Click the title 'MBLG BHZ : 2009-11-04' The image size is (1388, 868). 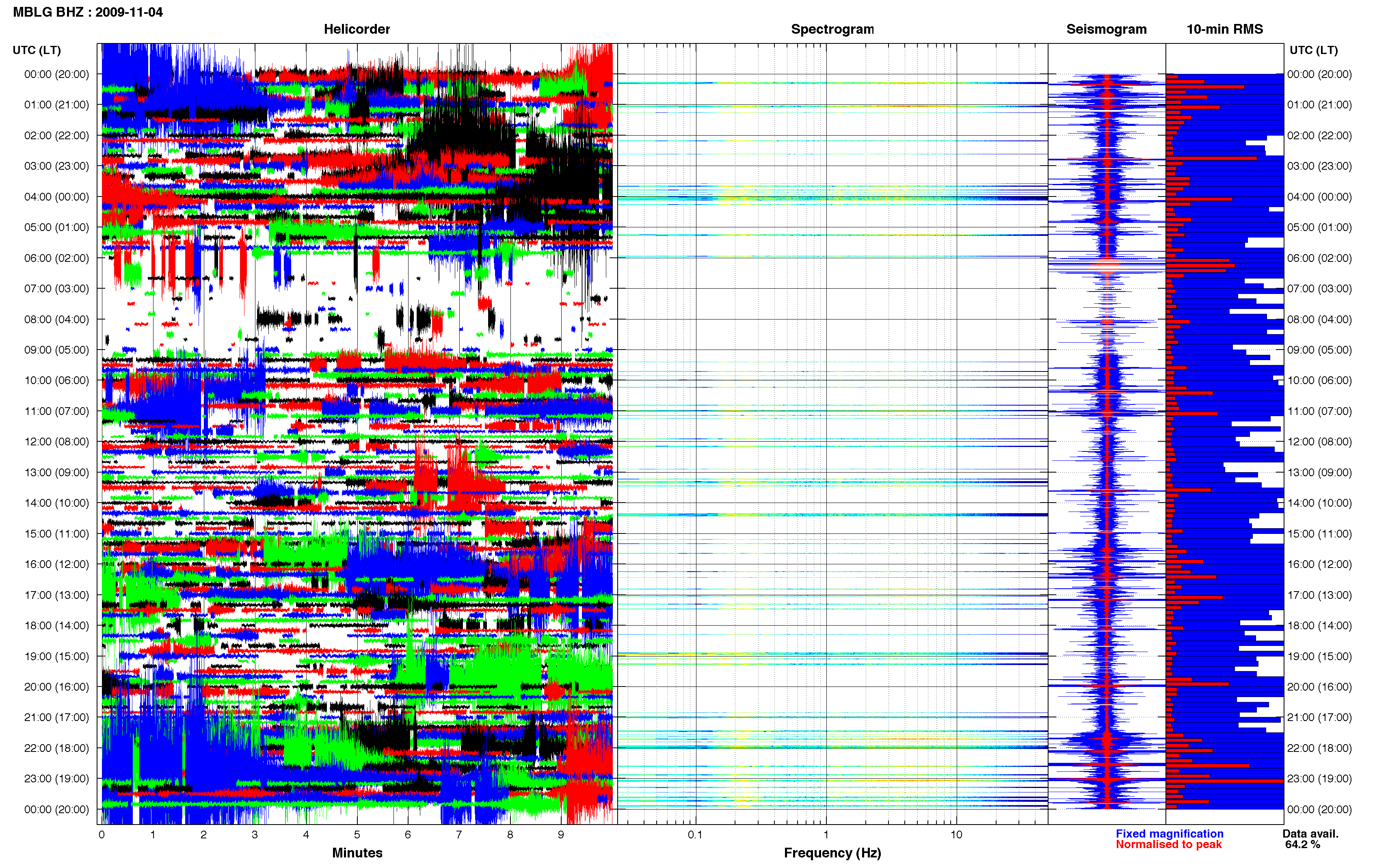pyautogui.click(x=88, y=12)
